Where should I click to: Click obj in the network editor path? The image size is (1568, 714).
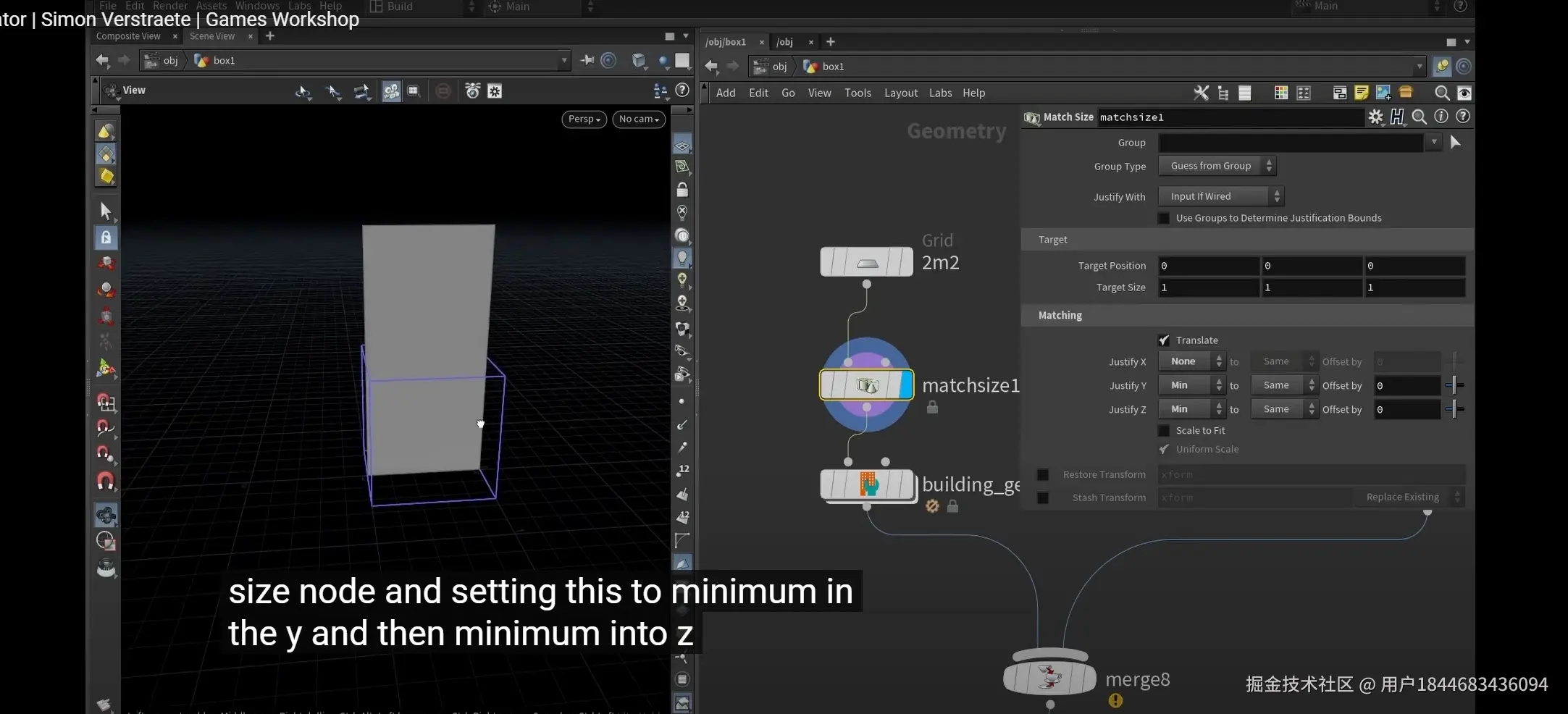tap(779, 67)
